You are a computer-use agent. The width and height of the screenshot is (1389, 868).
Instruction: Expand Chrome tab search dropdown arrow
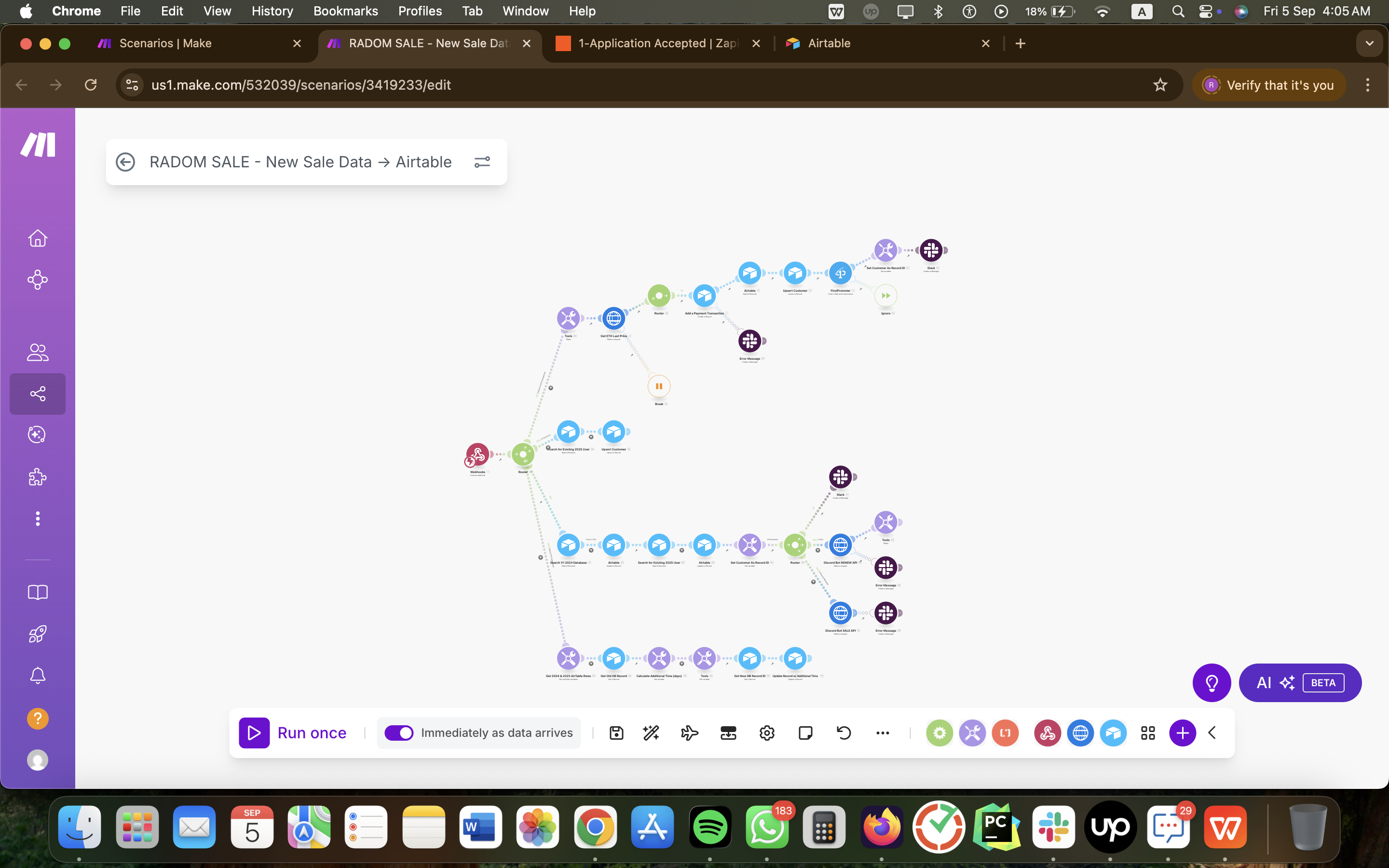pyautogui.click(x=1370, y=43)
